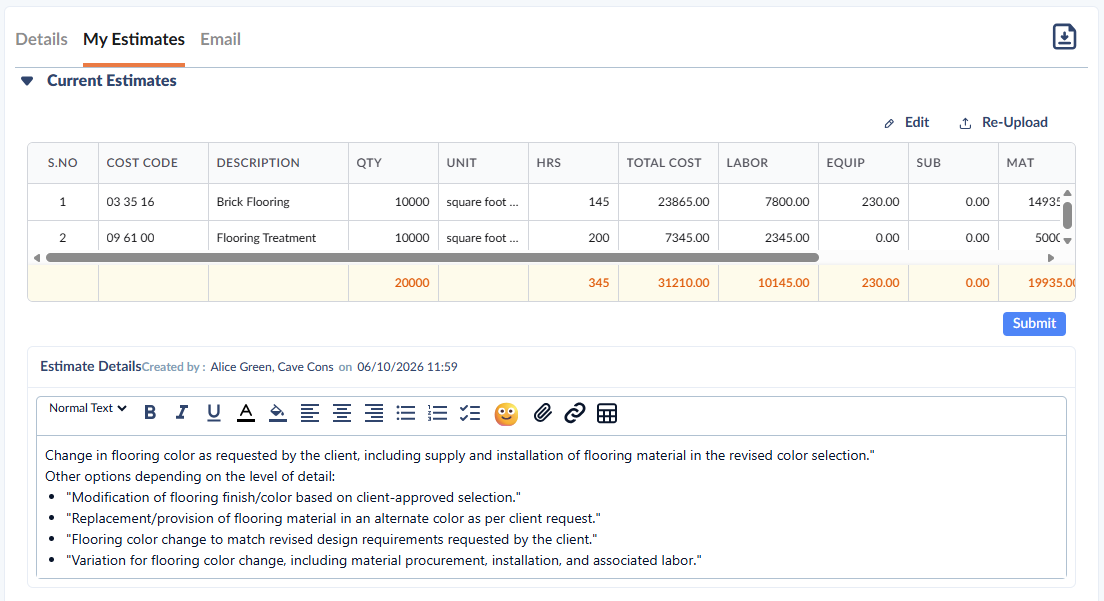Toggle bold formatting in editor

point(150,413)
